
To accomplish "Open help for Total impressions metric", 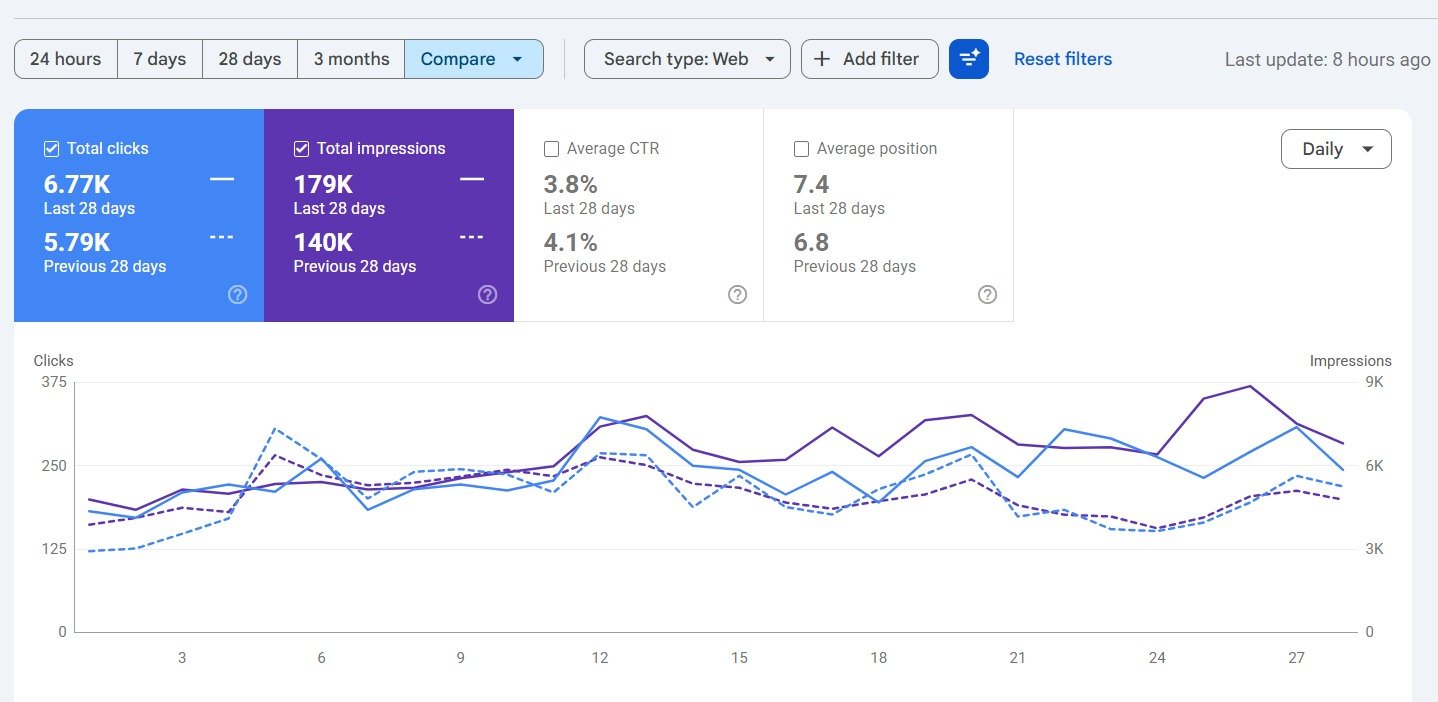I will tap(487, 294).
